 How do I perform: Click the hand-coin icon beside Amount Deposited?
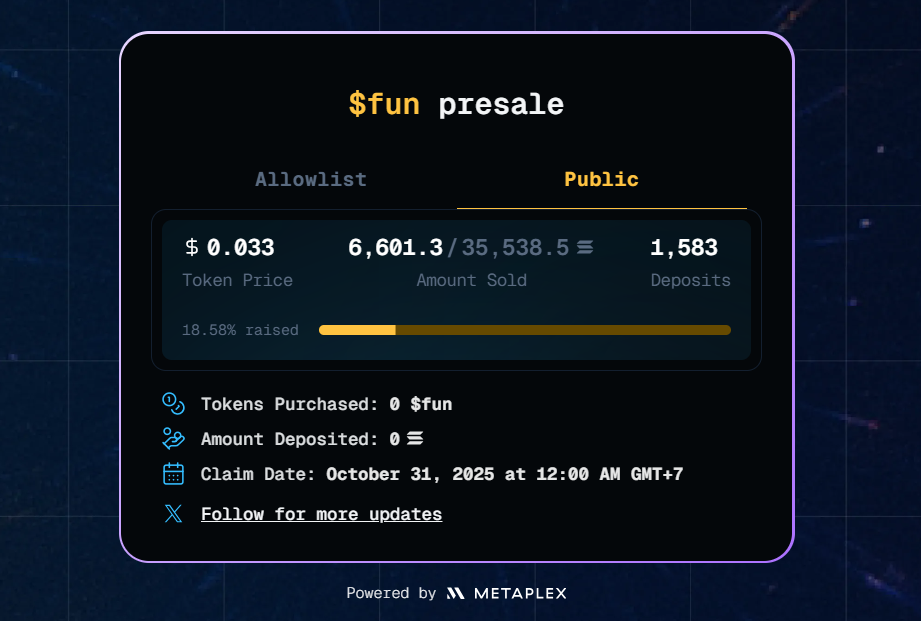173,439
